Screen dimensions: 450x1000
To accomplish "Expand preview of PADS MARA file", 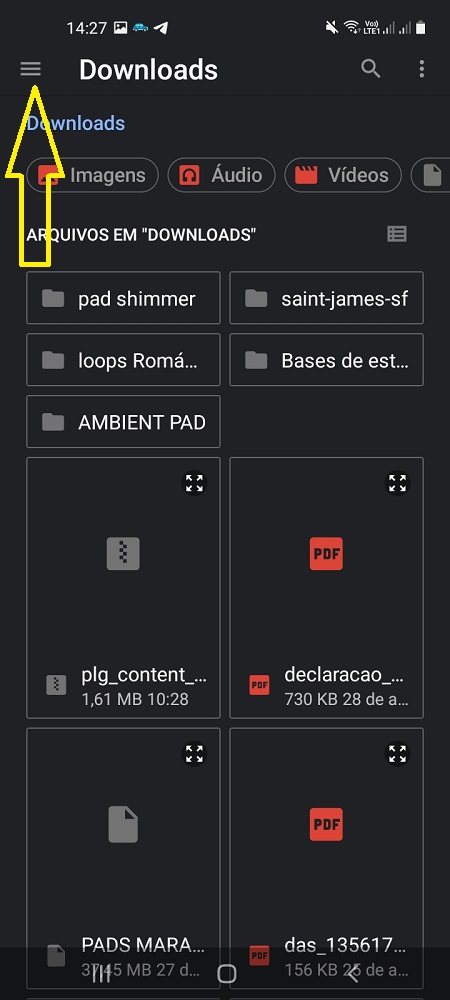I will [x=194, y=754].
